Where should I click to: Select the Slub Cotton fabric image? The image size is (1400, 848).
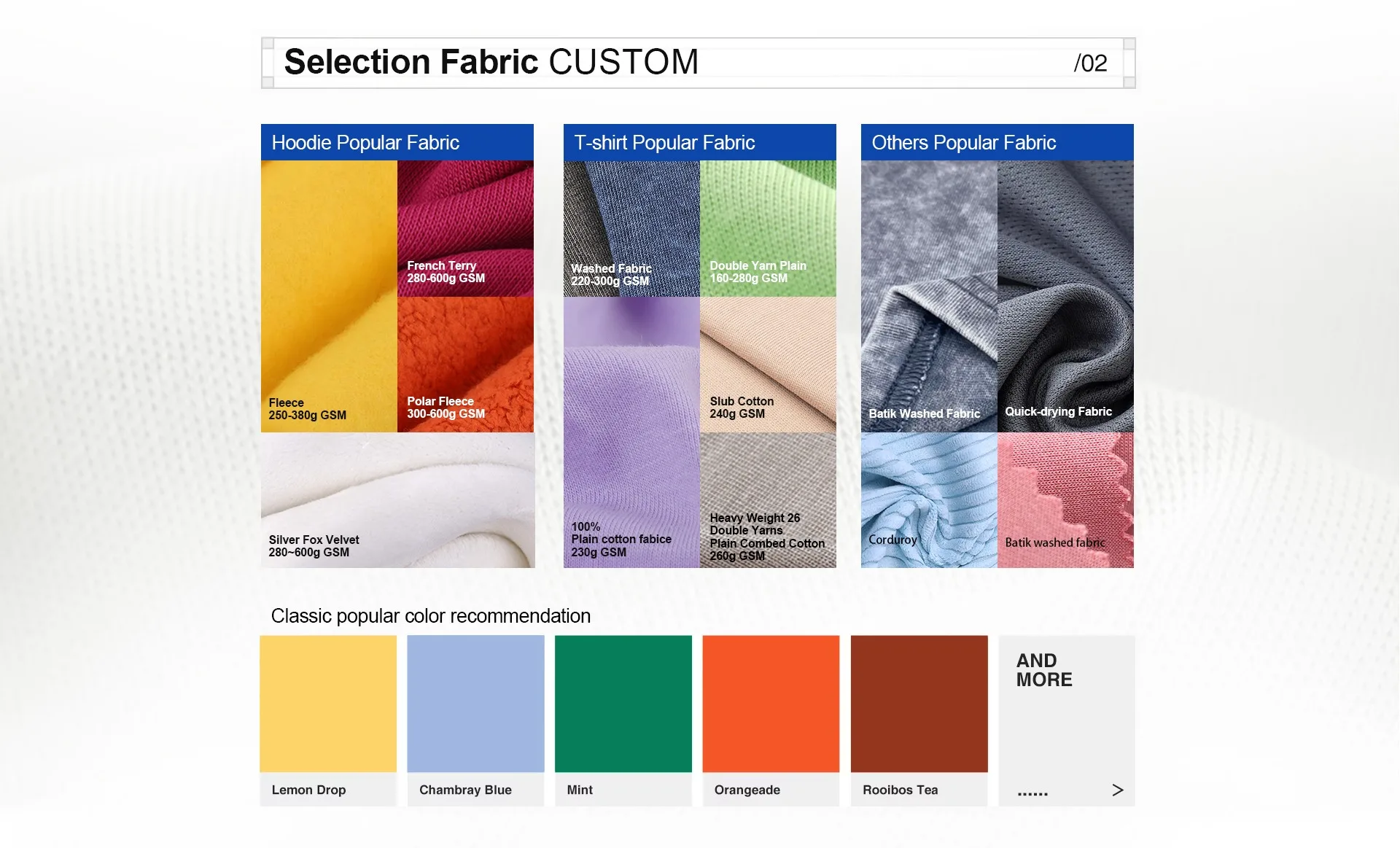768,364
